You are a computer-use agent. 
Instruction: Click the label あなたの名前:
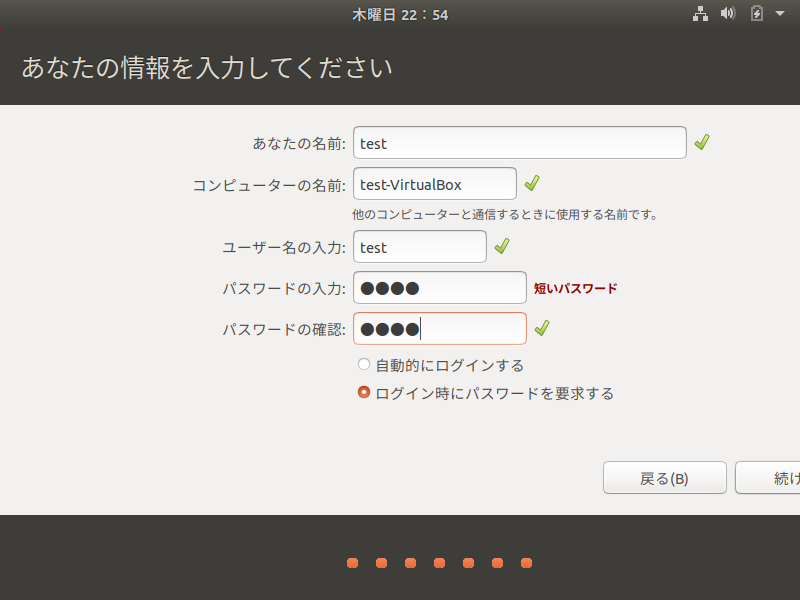click(x=299, y=143)
